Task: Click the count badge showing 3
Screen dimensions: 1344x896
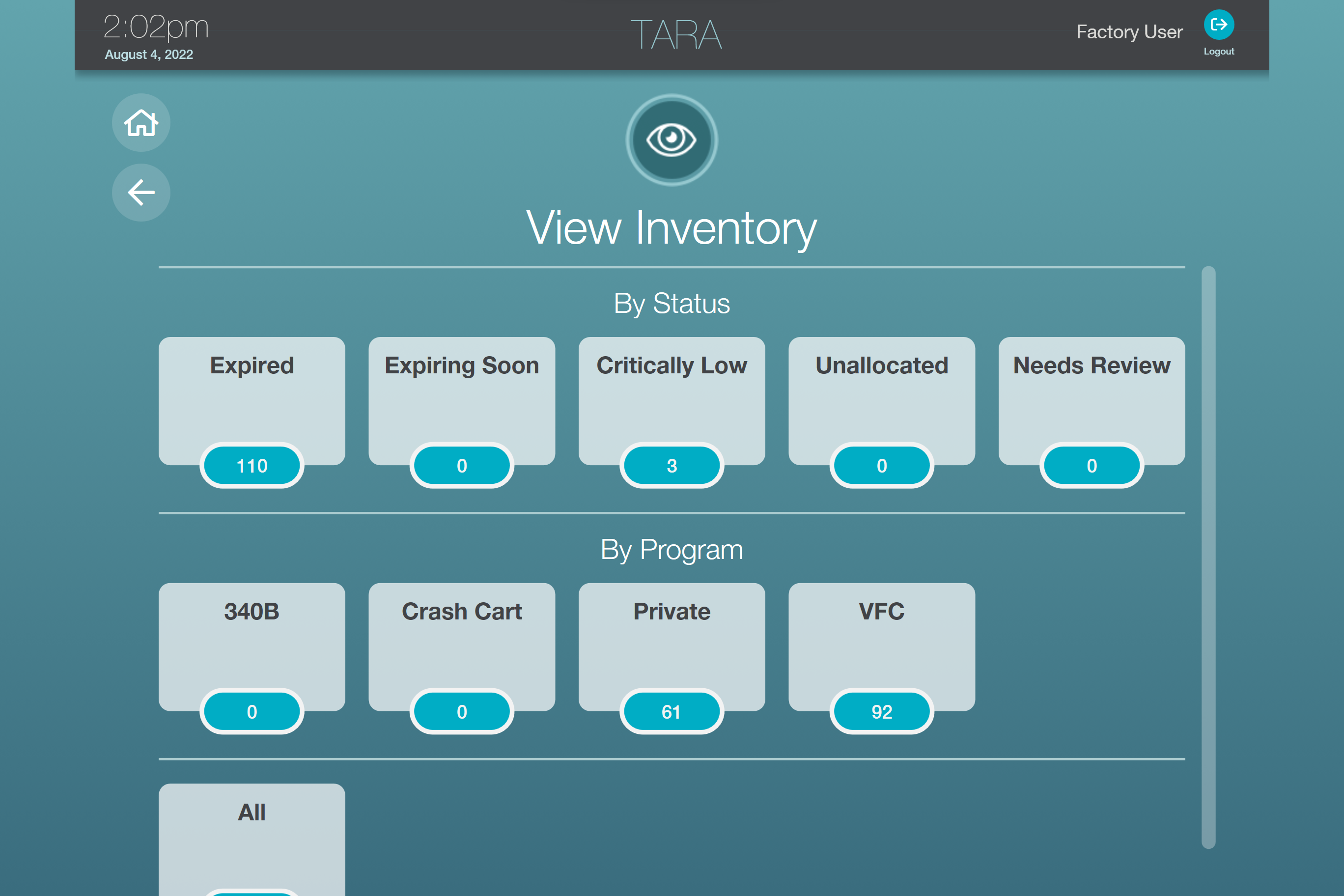Action: click(x=672, y=466)
